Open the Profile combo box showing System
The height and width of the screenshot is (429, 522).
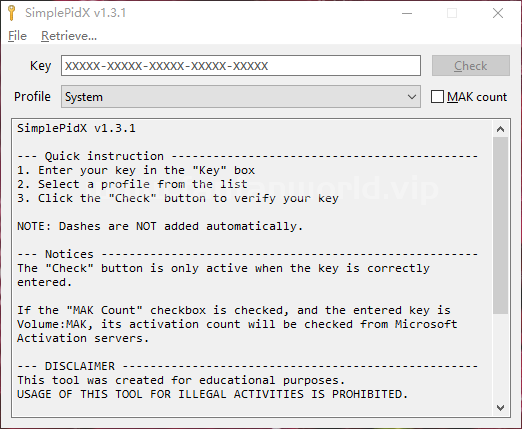[x=241, y=97]
